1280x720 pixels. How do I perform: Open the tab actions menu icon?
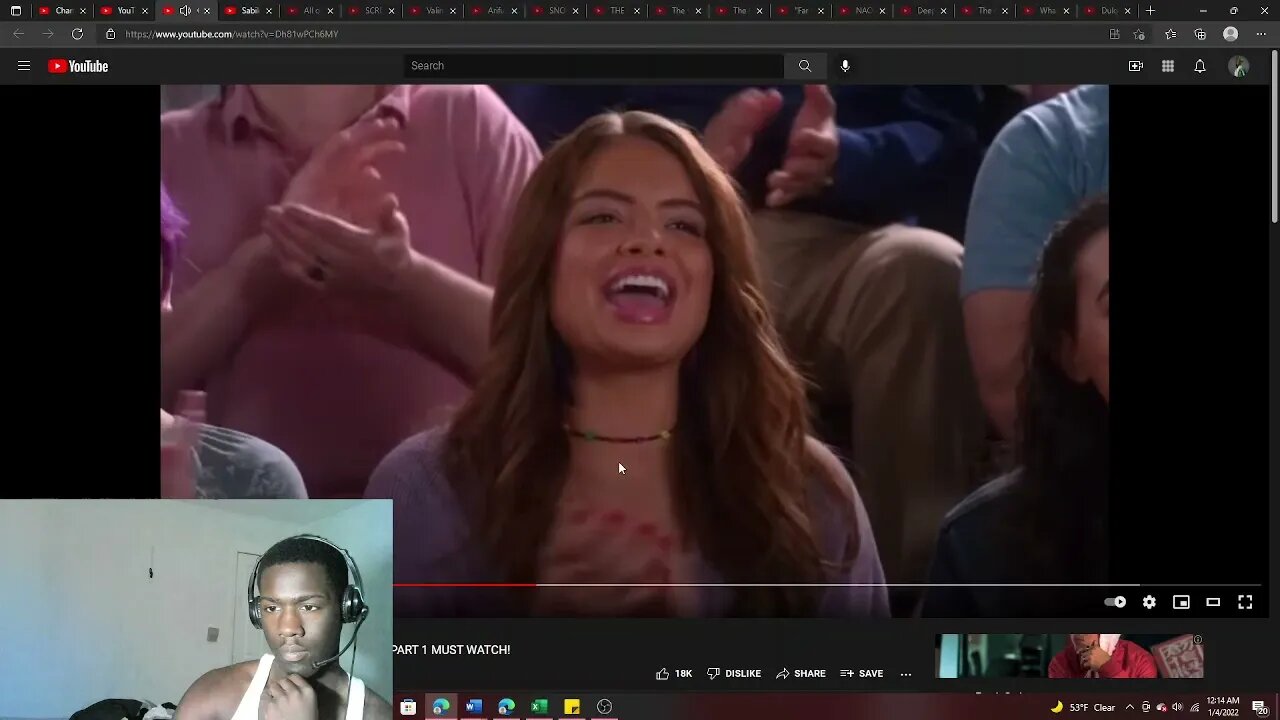click(16, 11)
